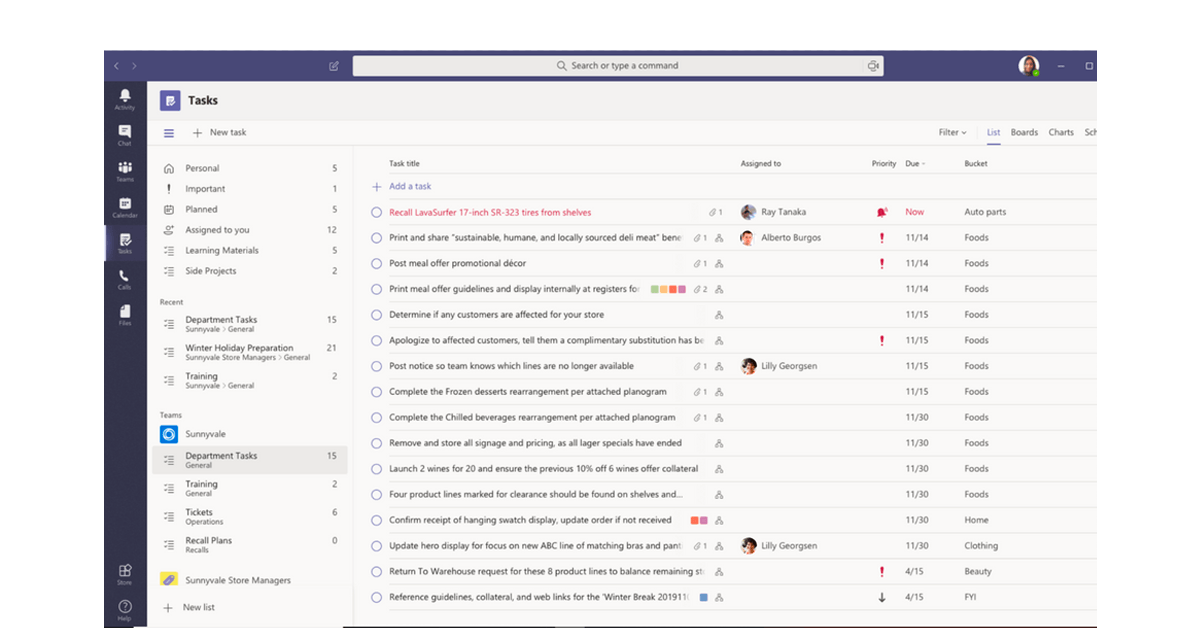
Task: Open the Side Projects list
Action: click(250, 271)
